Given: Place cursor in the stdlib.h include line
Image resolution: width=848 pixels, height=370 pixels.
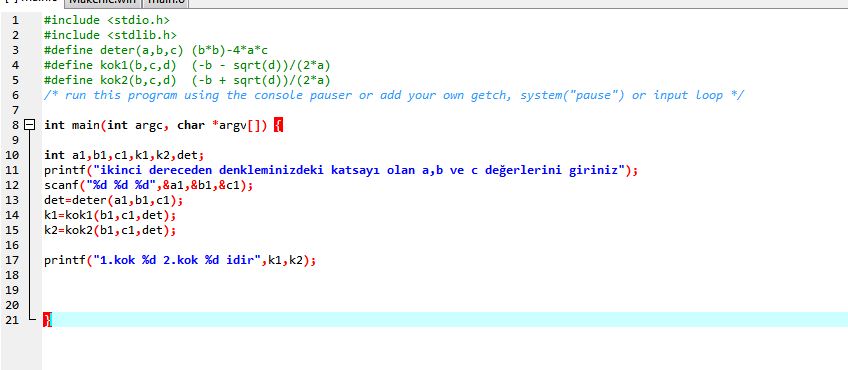Looking at the screenshot, I should click(110, 36).
